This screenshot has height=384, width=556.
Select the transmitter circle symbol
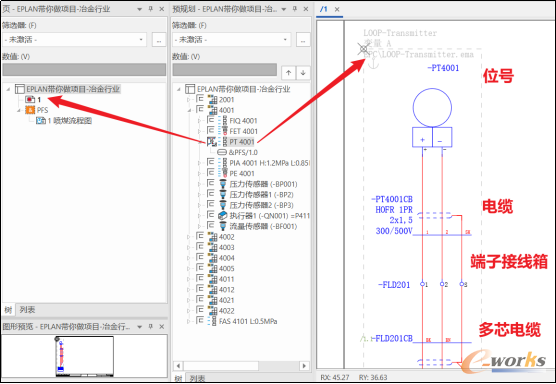(x=432, y=108)
